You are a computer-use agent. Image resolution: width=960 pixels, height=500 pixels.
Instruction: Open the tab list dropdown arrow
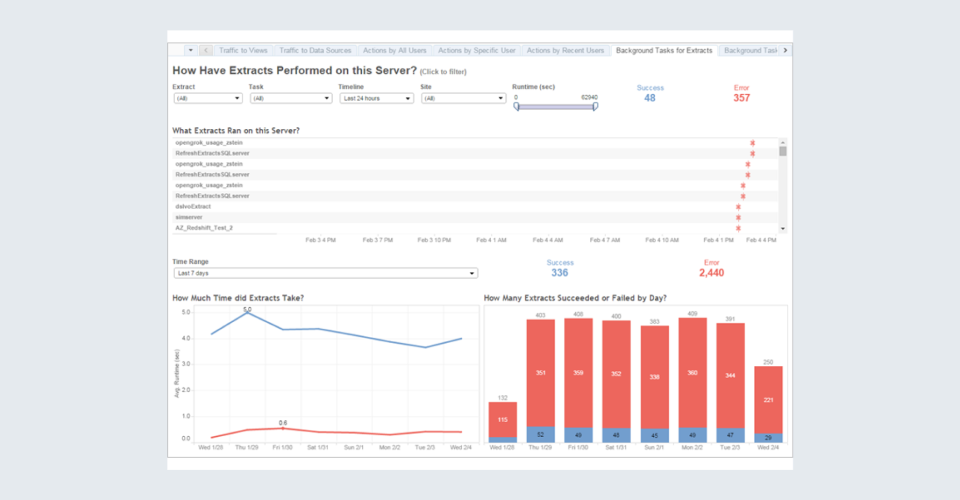(191, 50)
